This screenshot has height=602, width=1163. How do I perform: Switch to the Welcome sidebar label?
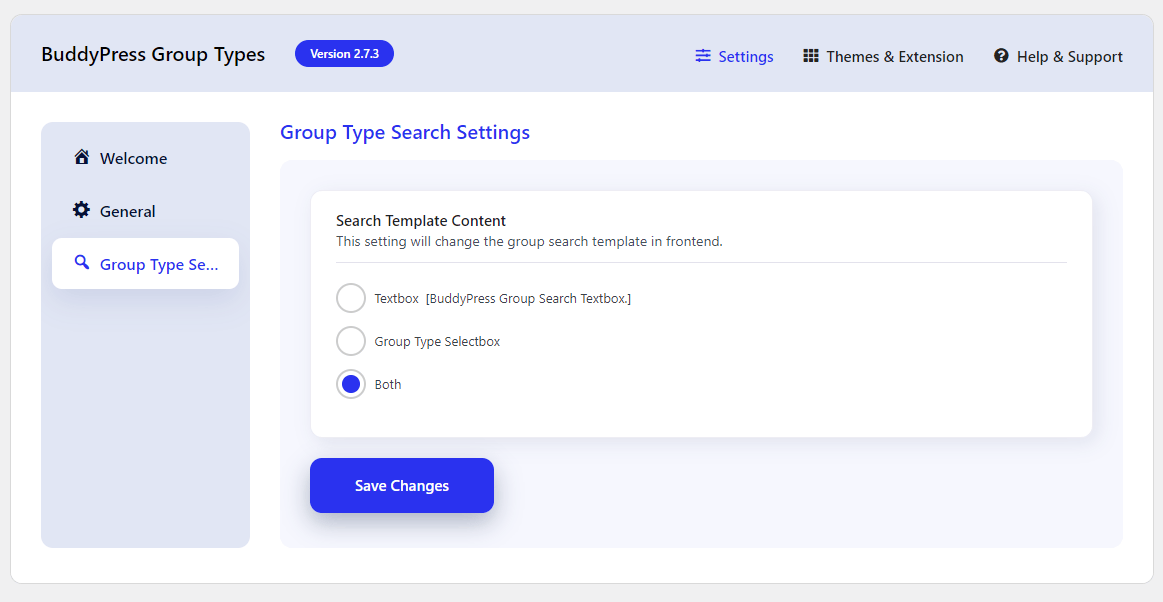(x=133, y=159)
